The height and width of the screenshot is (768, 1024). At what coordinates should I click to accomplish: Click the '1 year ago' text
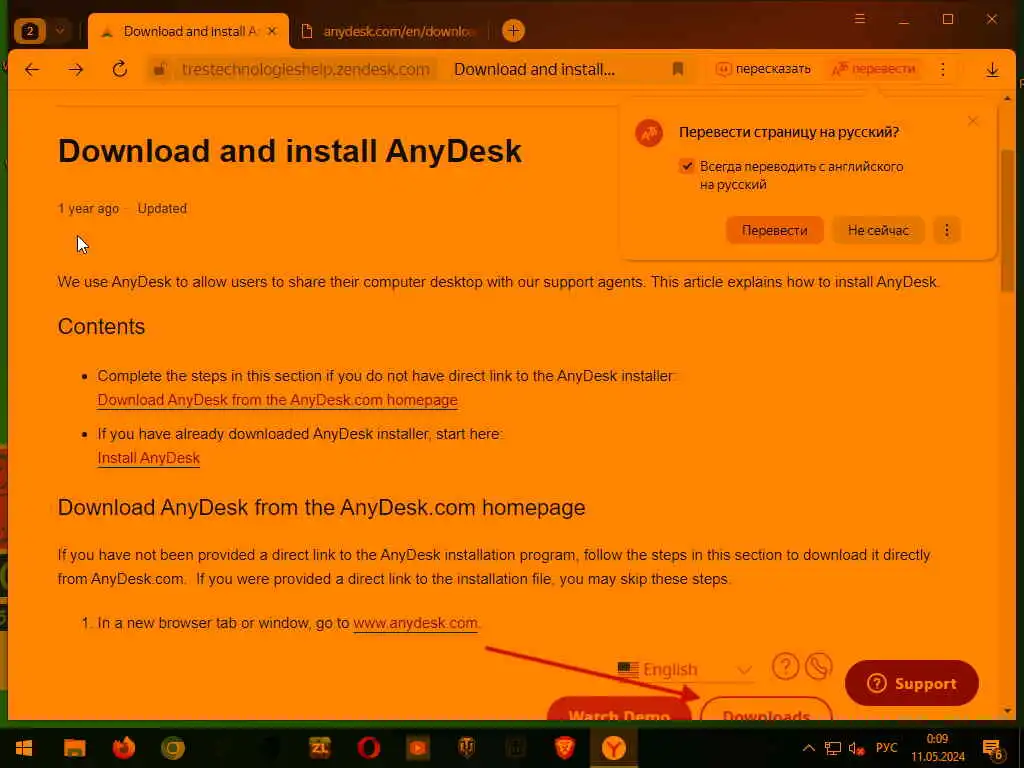[89, 209]
